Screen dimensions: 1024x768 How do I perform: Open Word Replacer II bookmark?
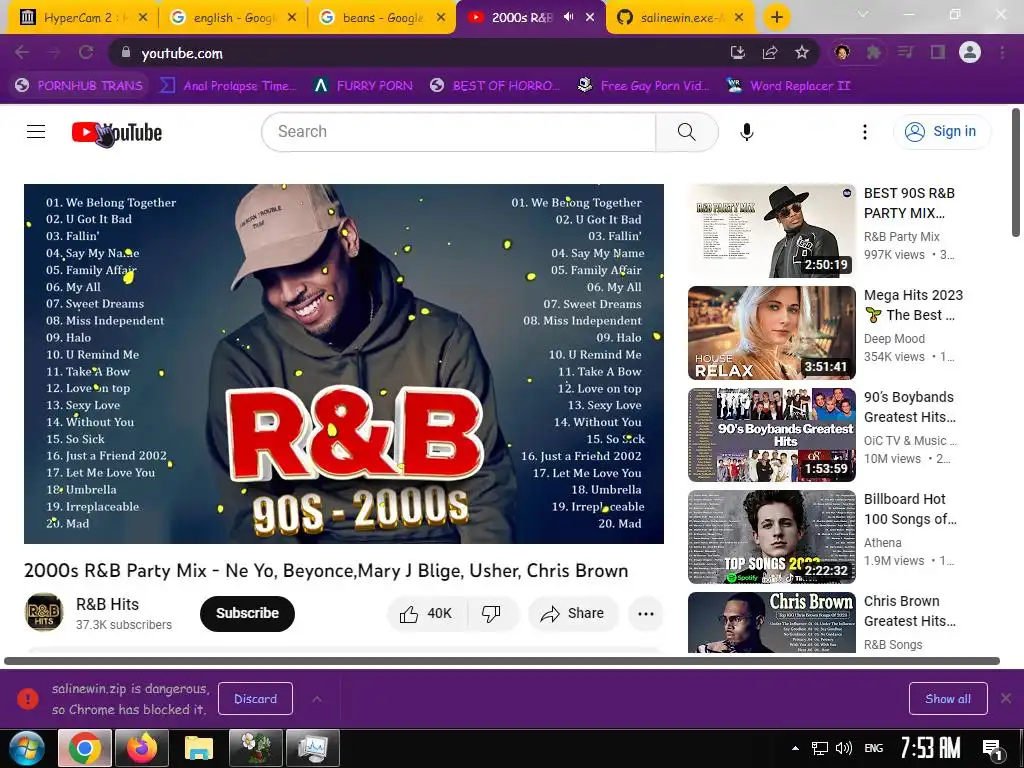coord(788,86)
